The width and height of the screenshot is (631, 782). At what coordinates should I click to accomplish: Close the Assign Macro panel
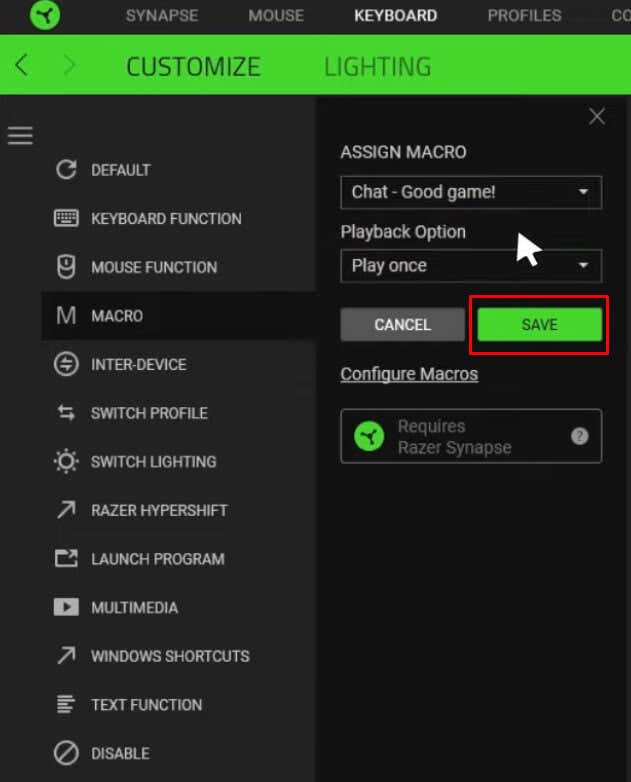[597, 117]
